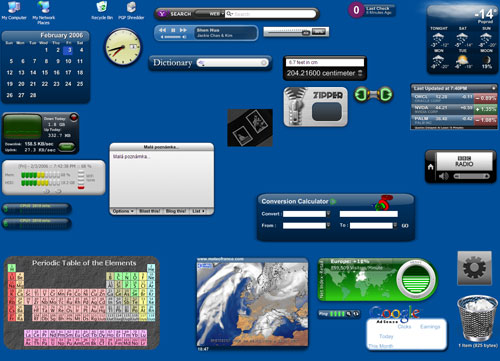
Task: Click the wire trash can widget
Action: point(477,318)
